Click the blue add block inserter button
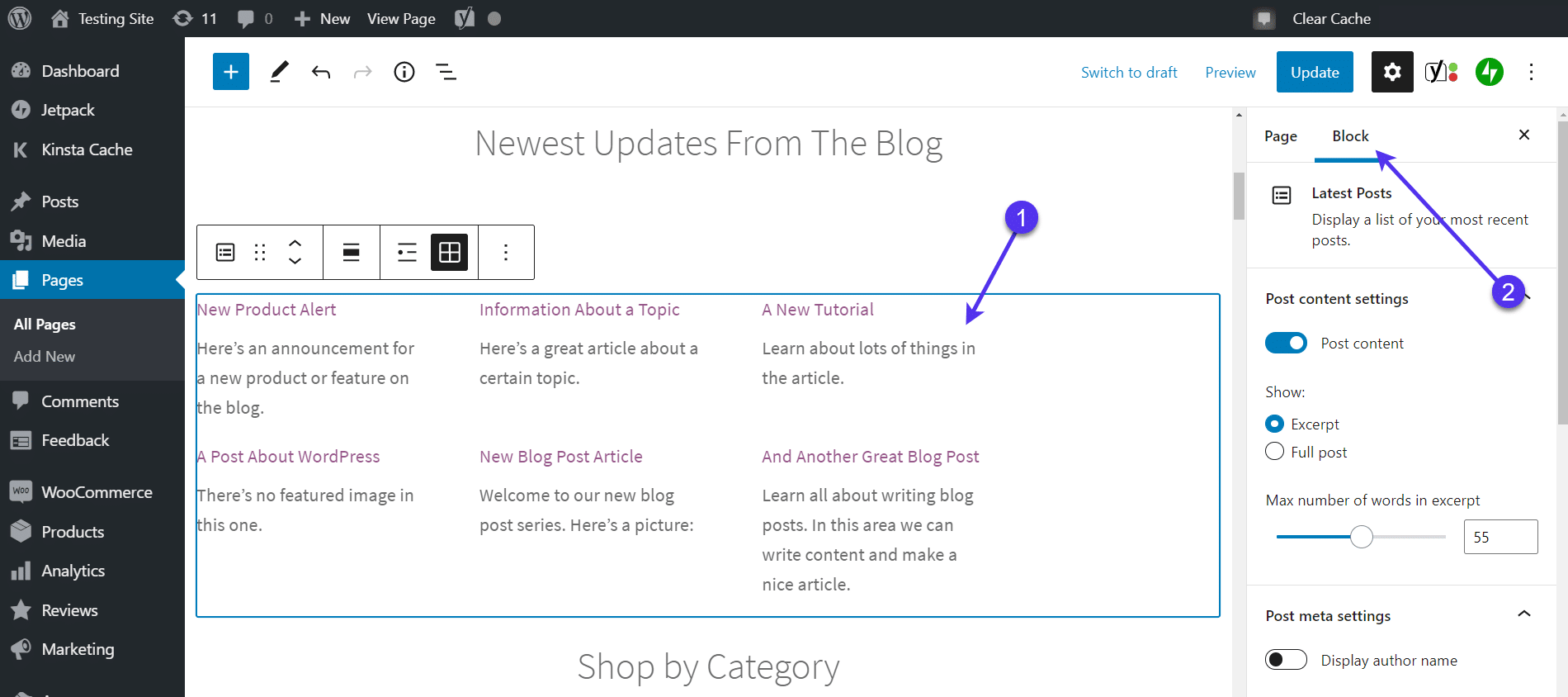 click(x=231, y=72)
